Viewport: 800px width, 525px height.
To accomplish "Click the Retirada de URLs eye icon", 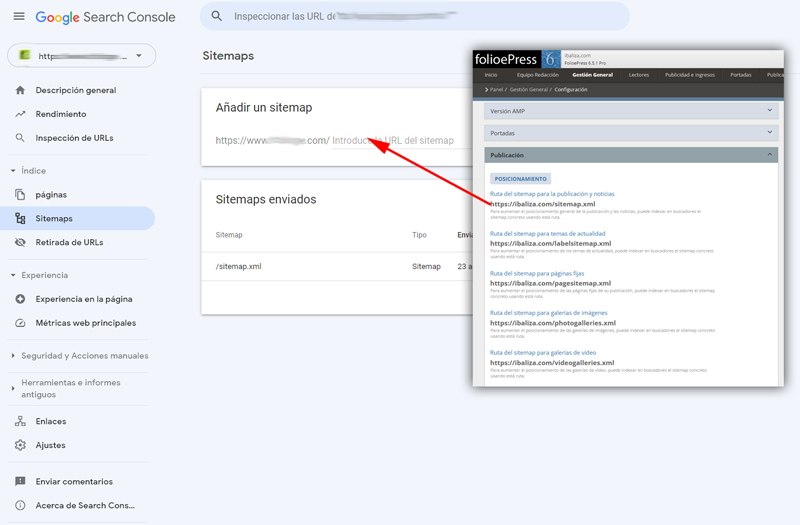I will tap(20, 242).
